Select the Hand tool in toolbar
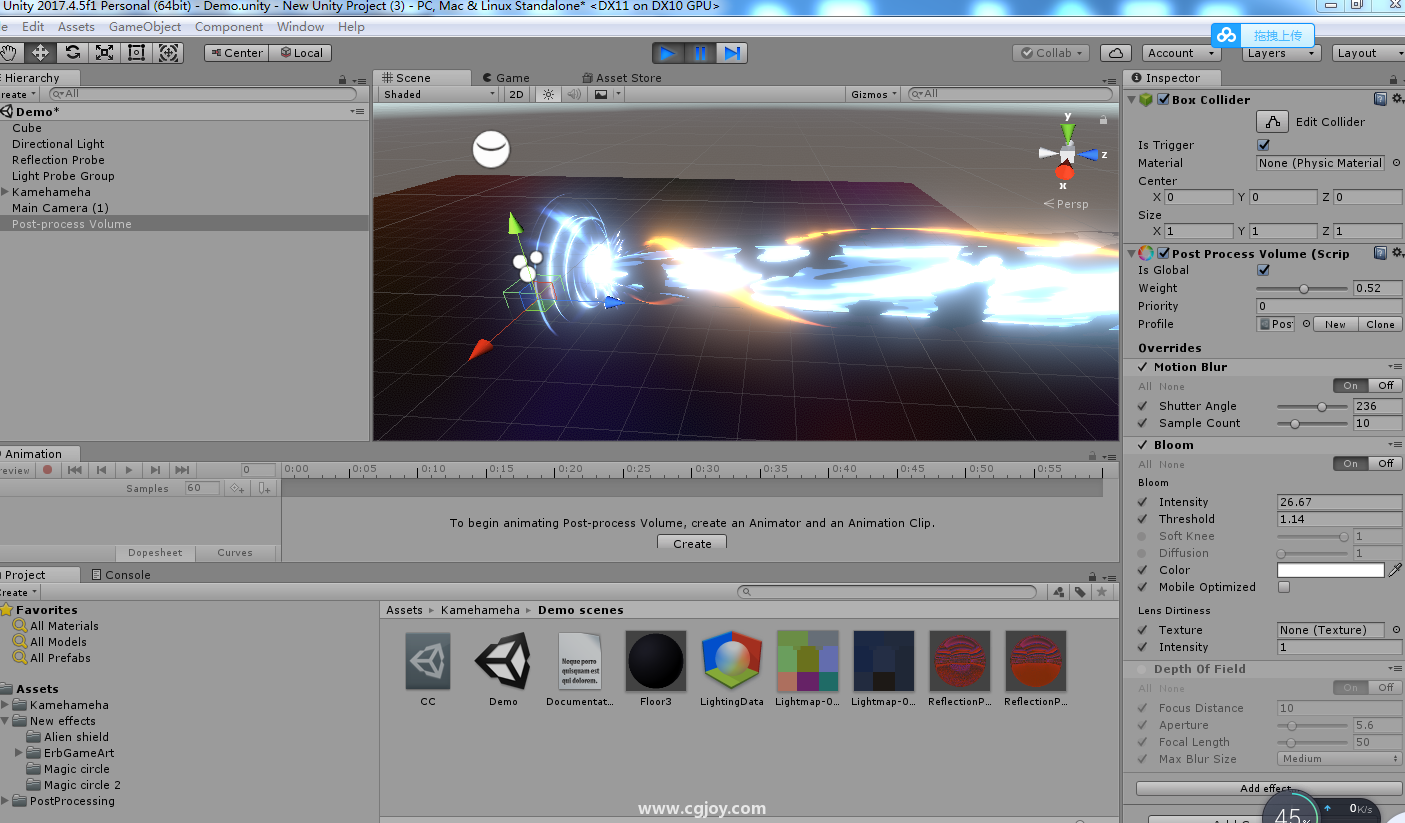Viewport: 1405px width, 823px height. (10, 53)
